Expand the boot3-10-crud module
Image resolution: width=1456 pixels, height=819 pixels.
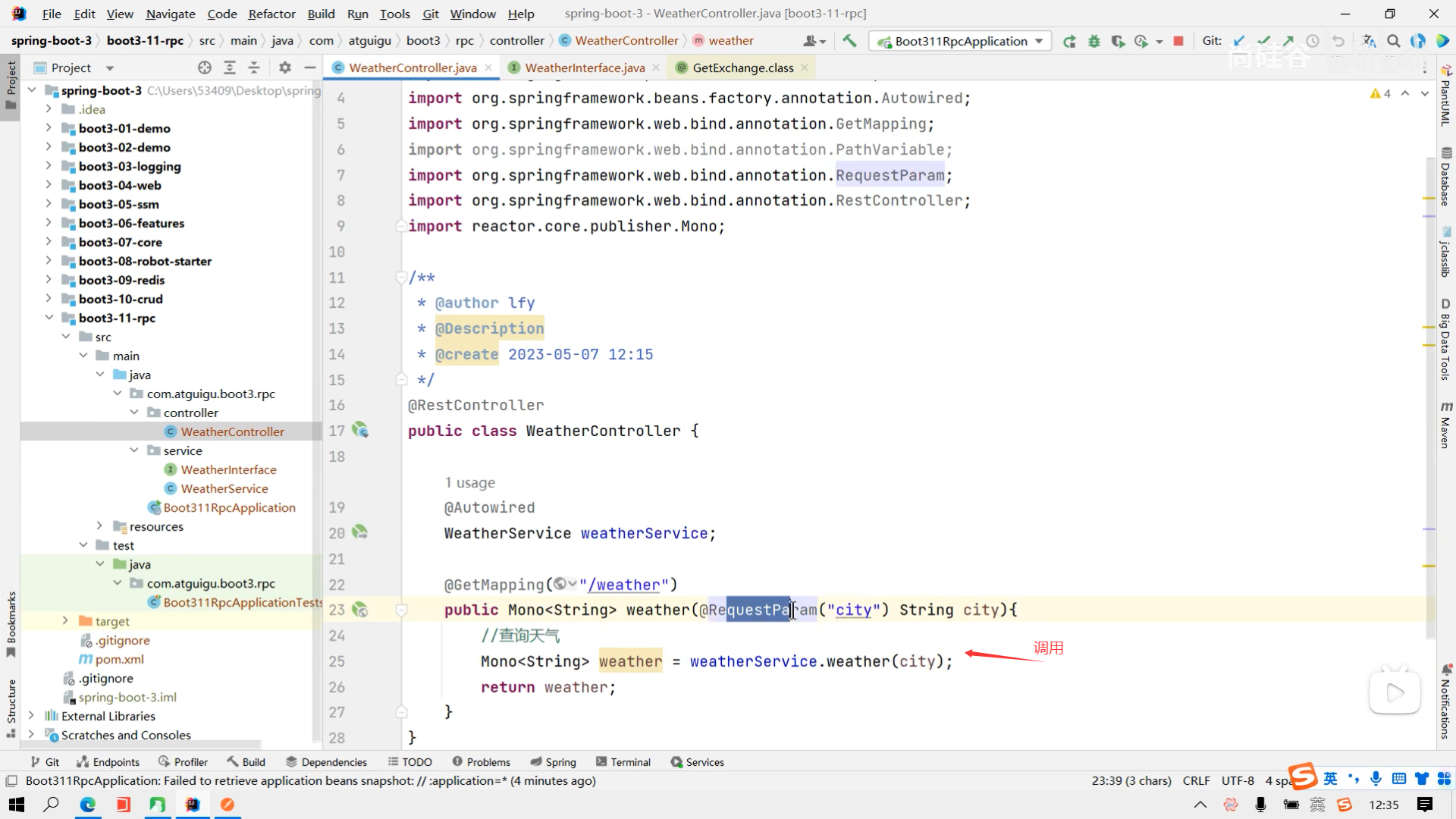point(49,299)
